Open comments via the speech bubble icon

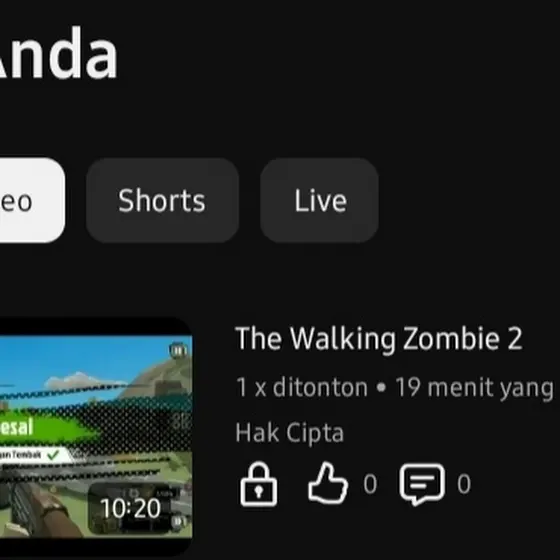click(x=422, y=485)
